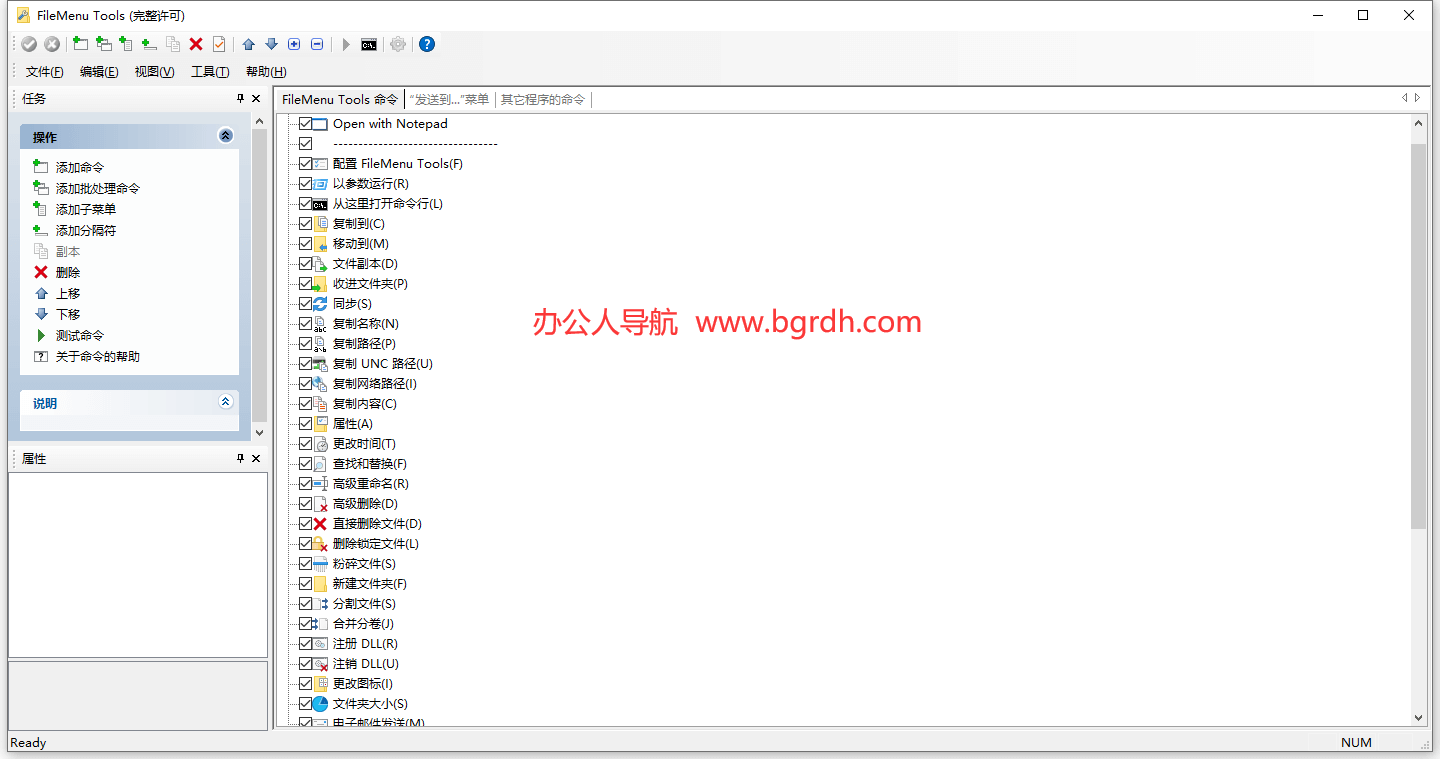1440x759 pixels.
Task: Disable the 同步(S) command checkbox
Action: (305, 303)
